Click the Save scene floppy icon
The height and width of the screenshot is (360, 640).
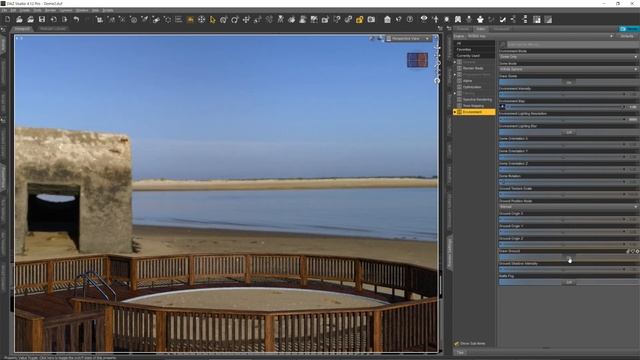(42, 19)
